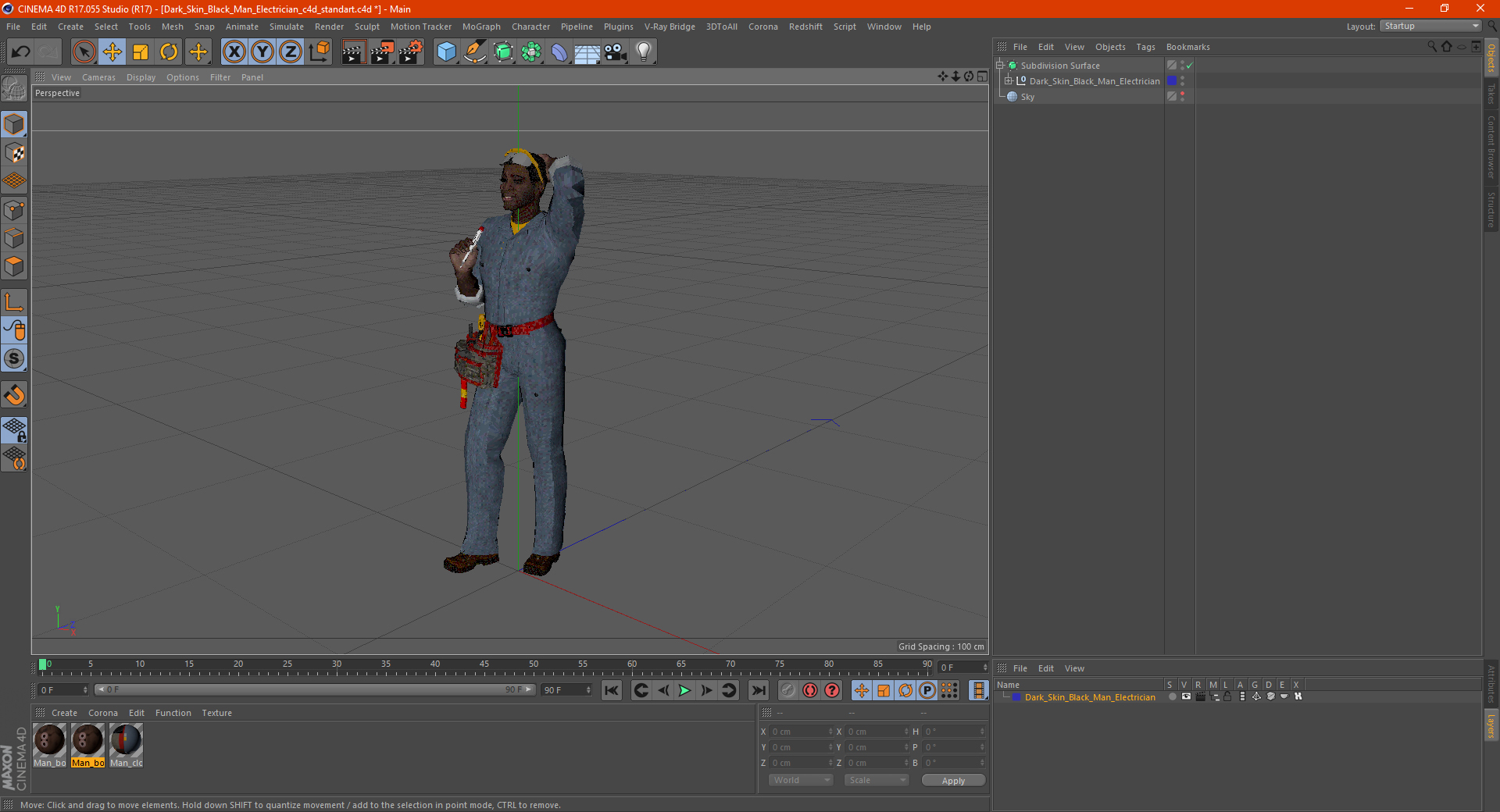This screenshot has width=1500, height=812.
Task: Toggle Viewport Solo S icon
Action: pos(14,359)
